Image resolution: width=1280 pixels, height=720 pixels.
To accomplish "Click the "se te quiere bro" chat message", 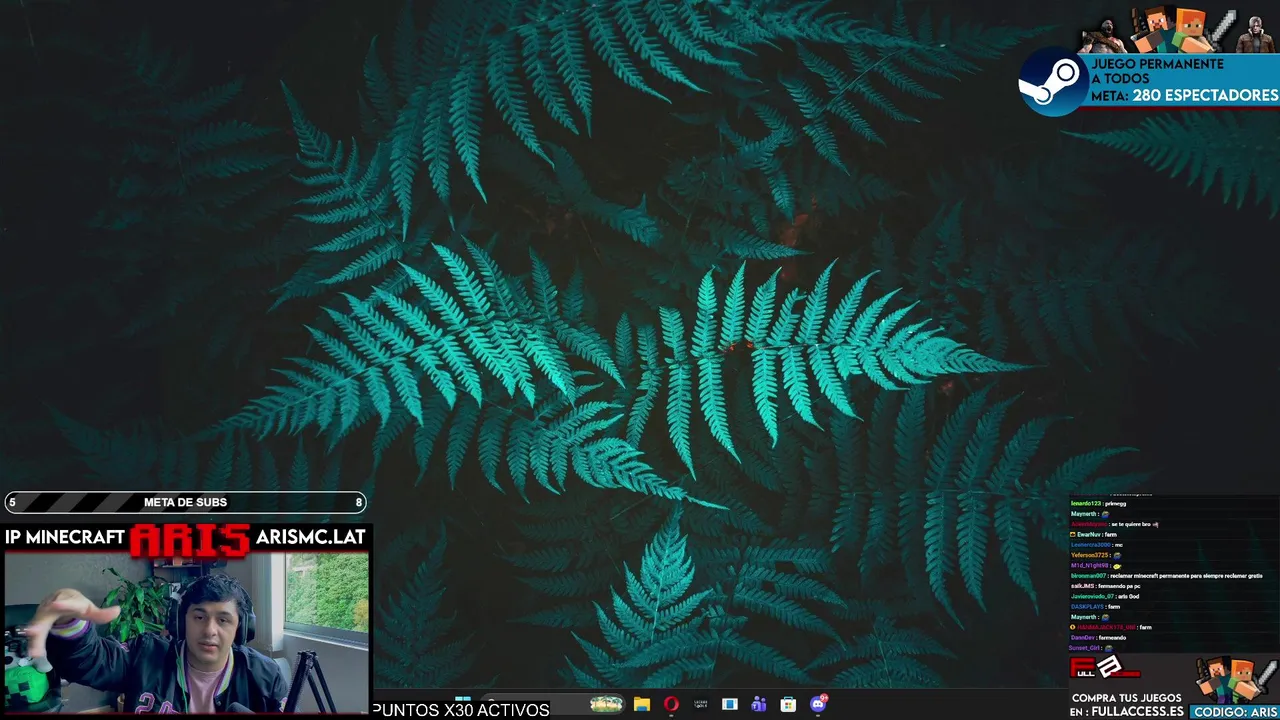I will (1114, 524).
